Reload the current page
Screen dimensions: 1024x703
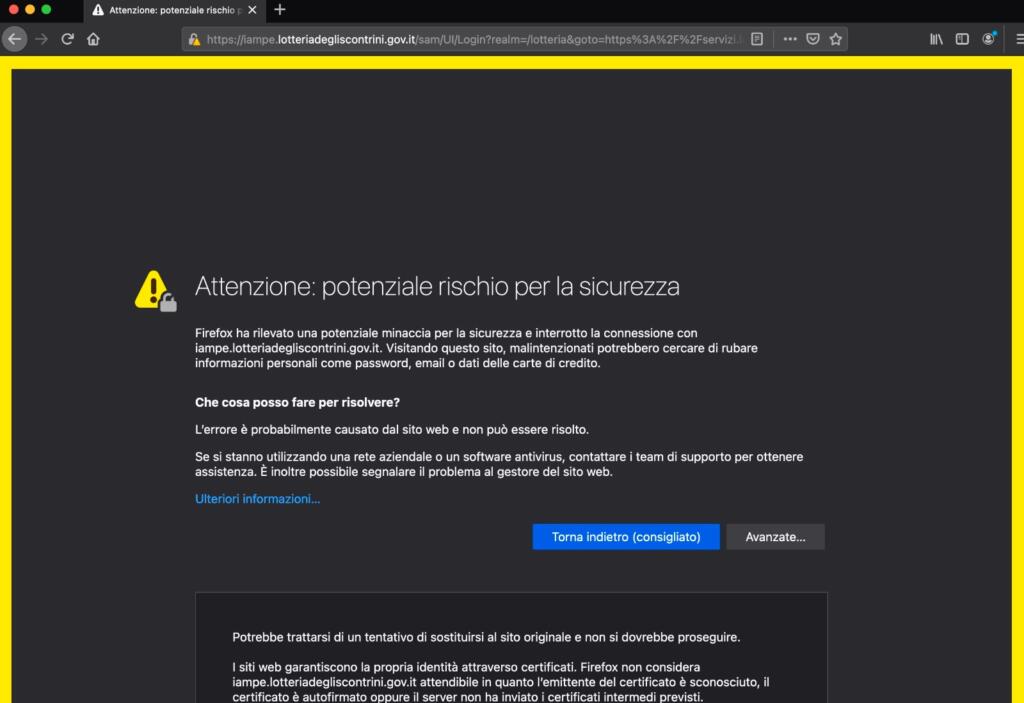(68, 39)
